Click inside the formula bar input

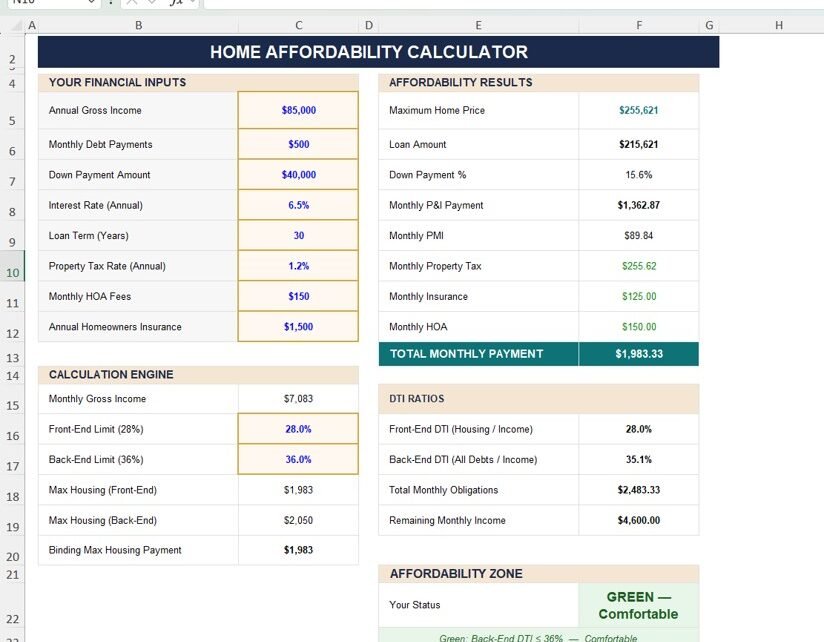[x=500, y=3]
